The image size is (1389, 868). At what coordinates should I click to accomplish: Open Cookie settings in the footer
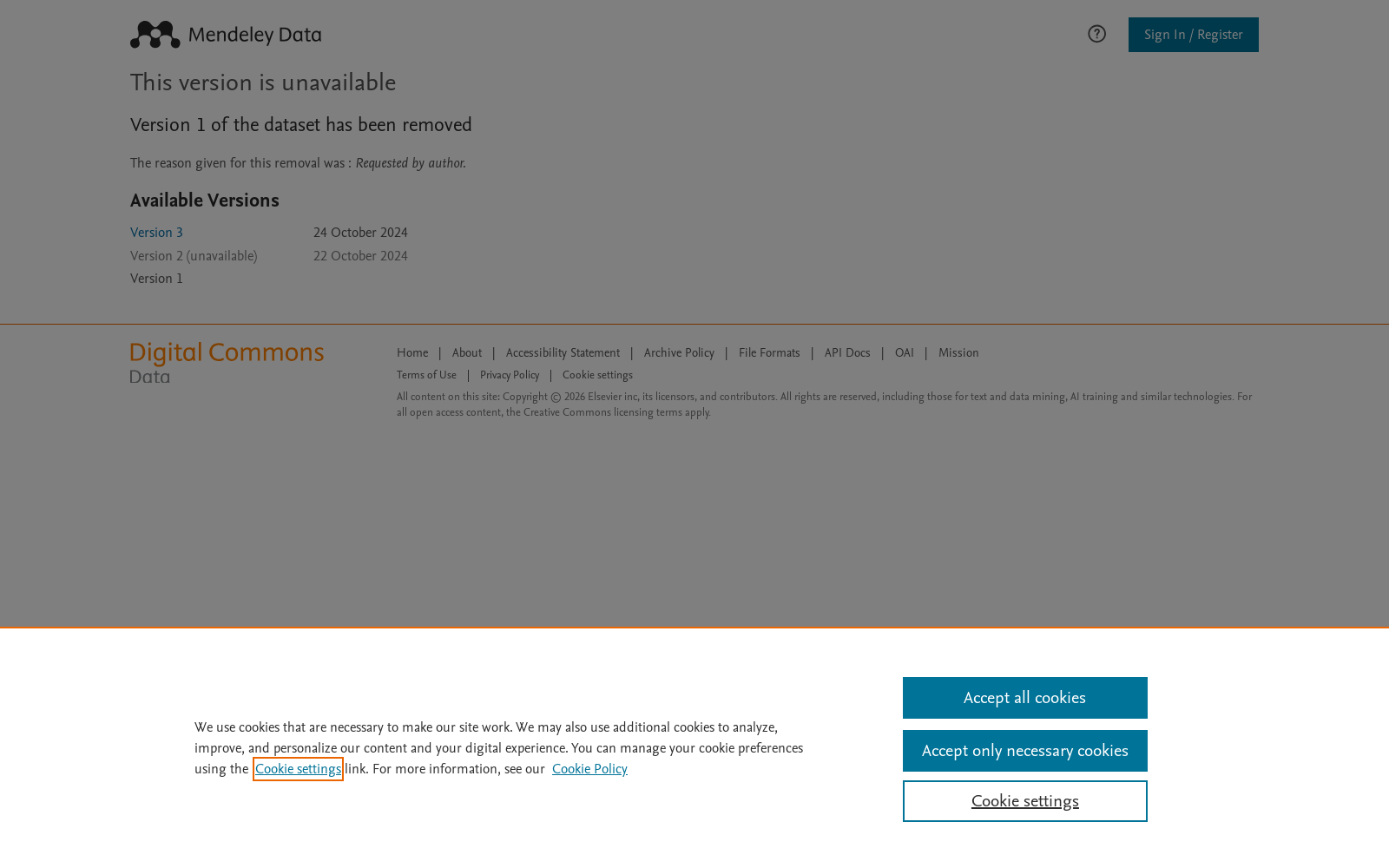(x=597, y=375)
